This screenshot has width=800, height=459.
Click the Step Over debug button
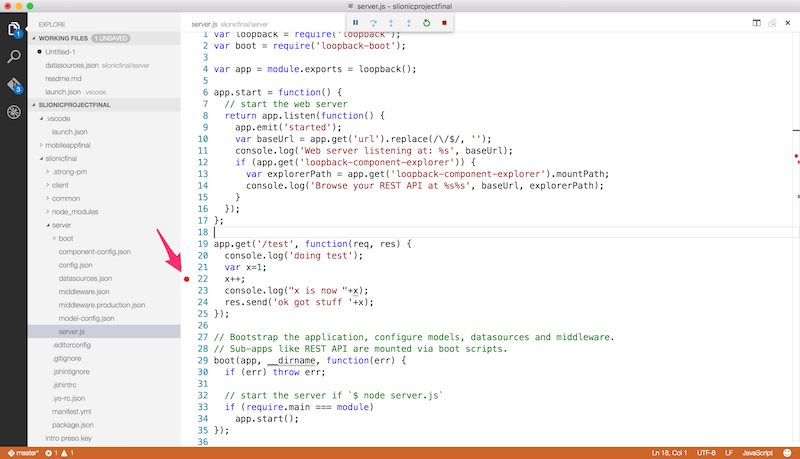373,23
